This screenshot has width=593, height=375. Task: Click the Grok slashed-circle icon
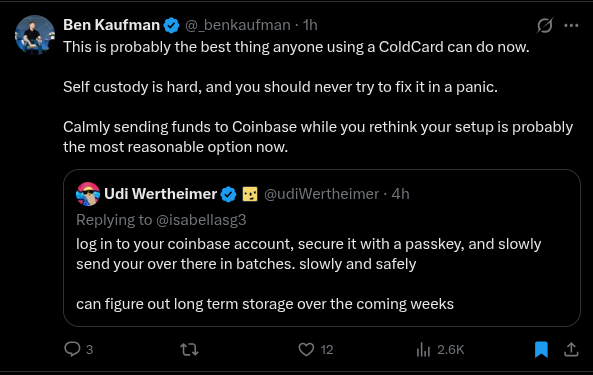(545, 26)
